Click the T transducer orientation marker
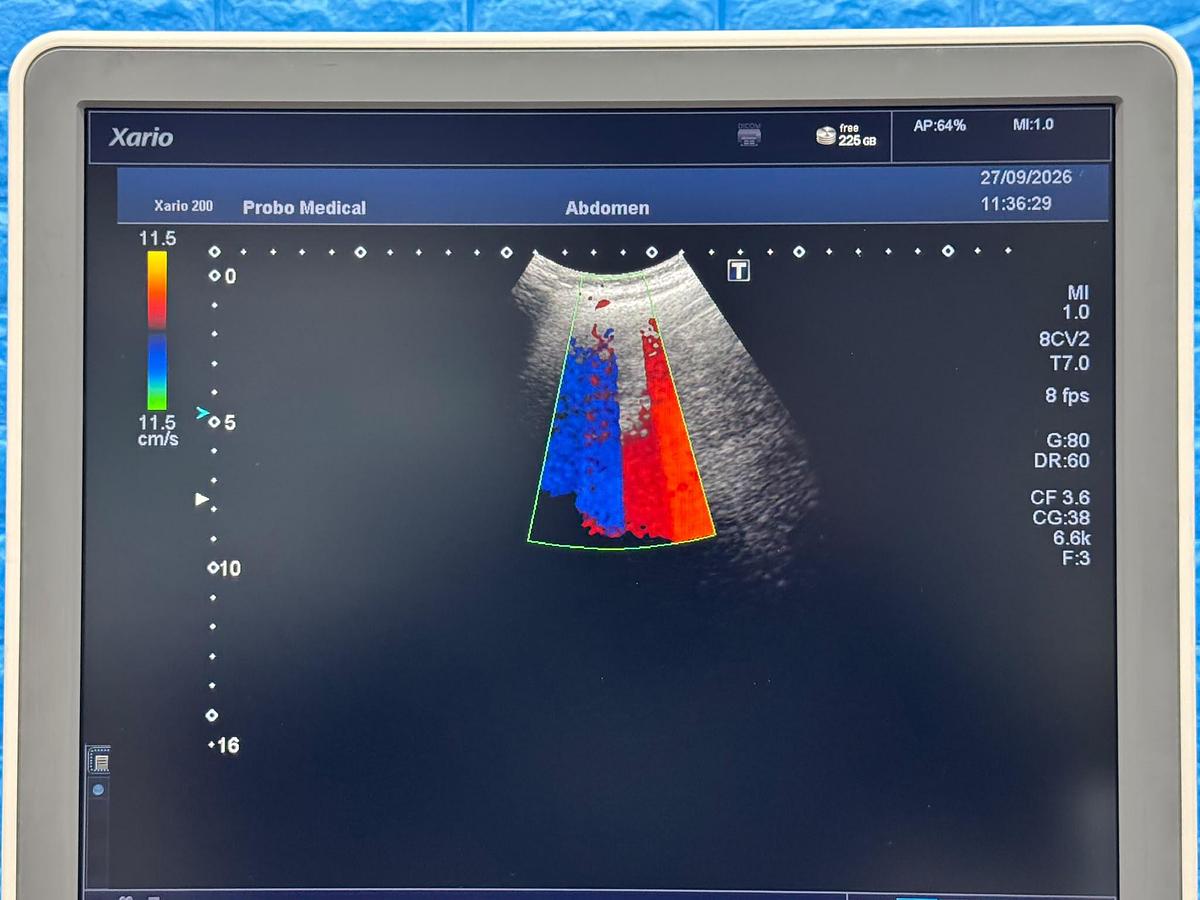Screen dimensions: 1200x900 click(x=739, y=270)
